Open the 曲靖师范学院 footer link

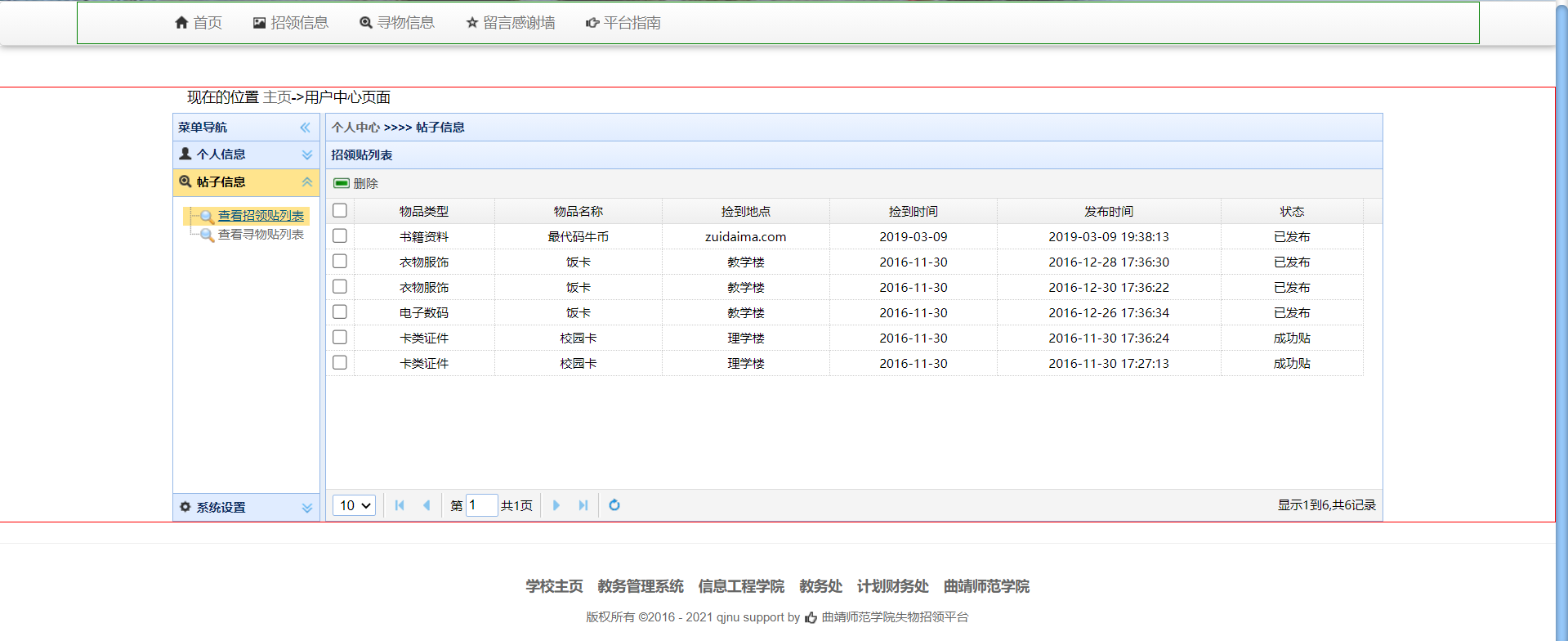[x=986, y=586]
